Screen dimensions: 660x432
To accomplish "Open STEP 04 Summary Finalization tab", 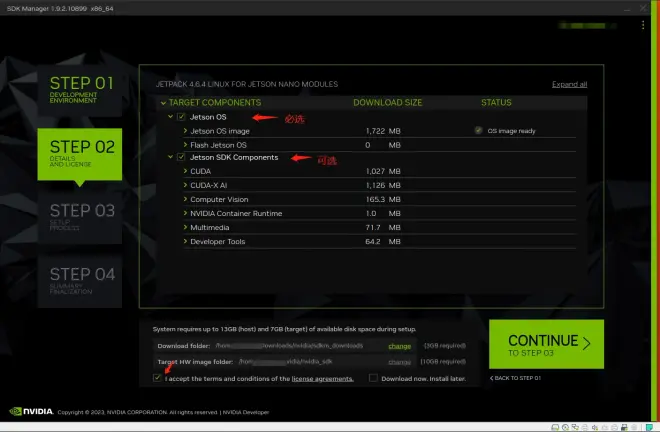I will coord(80,282).
